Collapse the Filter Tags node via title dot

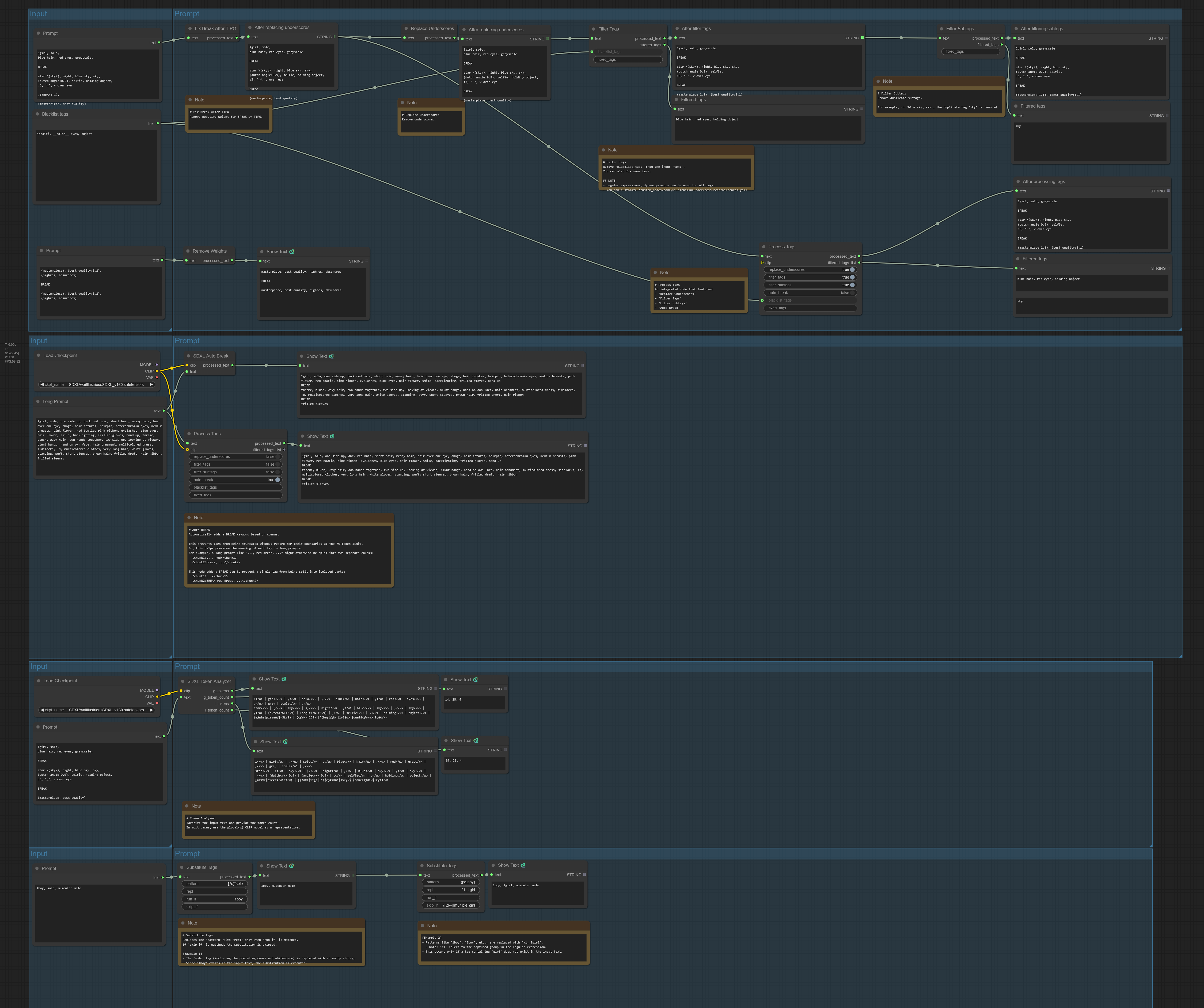[x=593, y=29]
